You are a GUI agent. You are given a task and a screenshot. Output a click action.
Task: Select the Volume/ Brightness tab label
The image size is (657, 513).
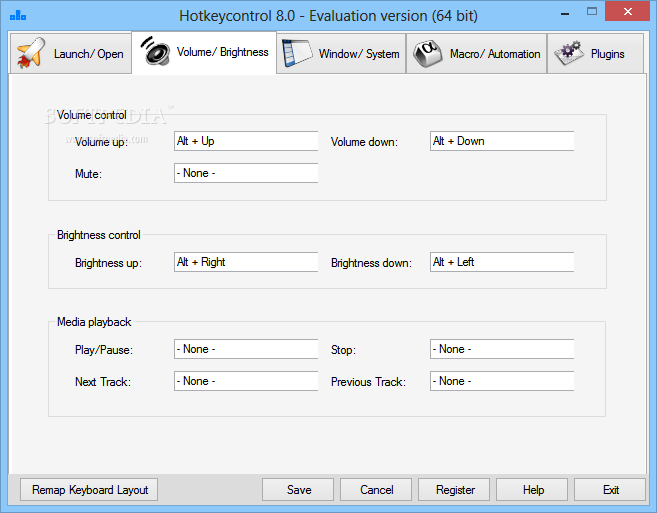(x=222, y=52)
